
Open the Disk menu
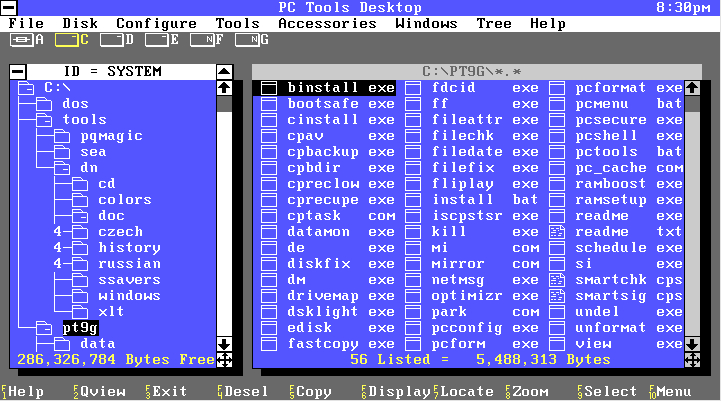[80, 24]
